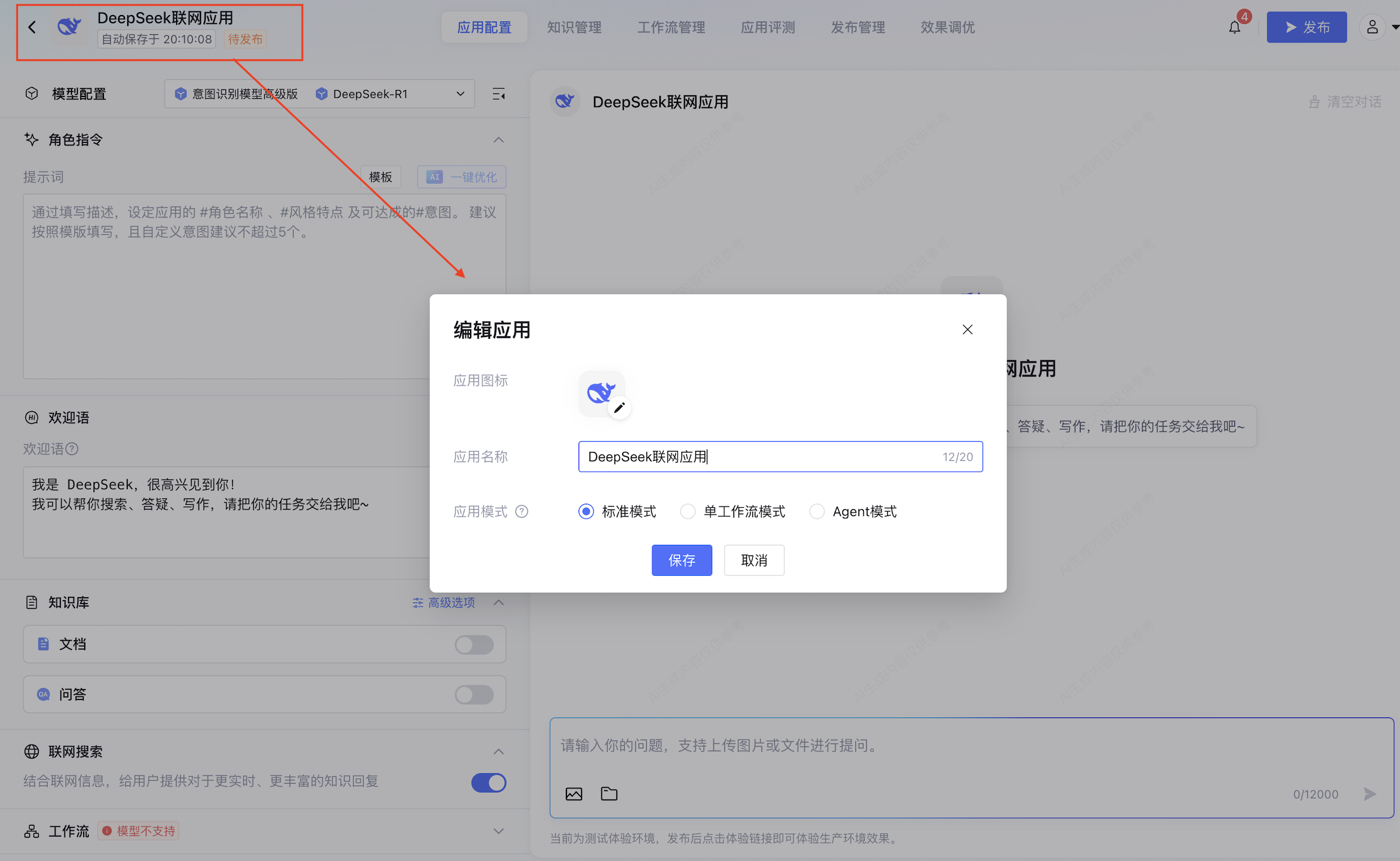This screenshot has height=861, width=1400.
Task: Click the 应用名称 input field
Action: 780,457
